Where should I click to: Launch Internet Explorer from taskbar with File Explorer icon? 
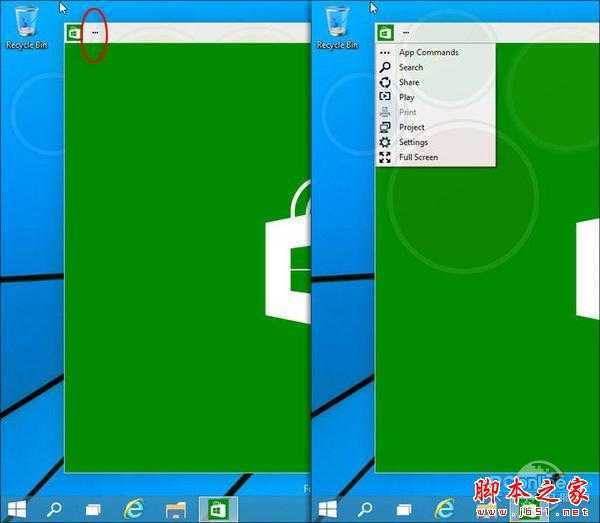tap(134, 509)
